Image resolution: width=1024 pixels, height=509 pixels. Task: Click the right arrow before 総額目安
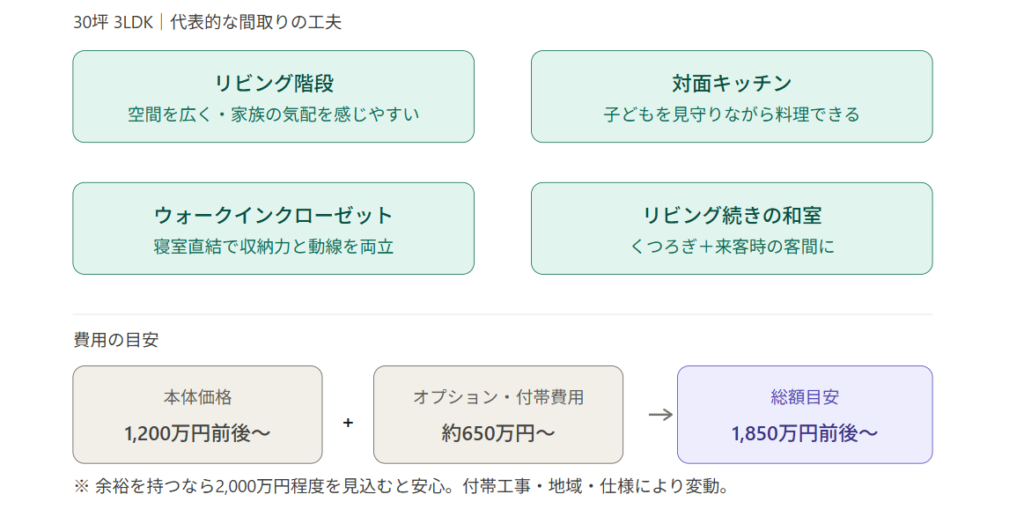pyautogui.click(x=660, y=414)
